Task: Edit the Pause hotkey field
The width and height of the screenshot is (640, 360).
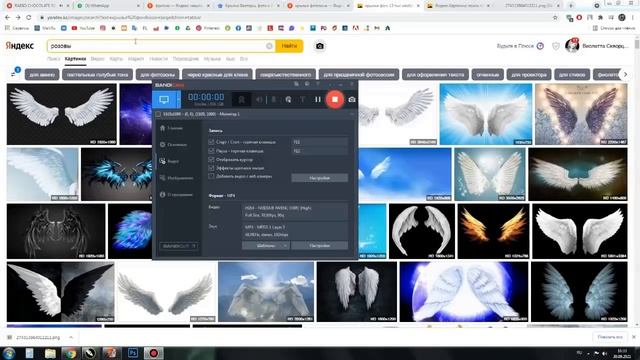Action: (320, 151)
